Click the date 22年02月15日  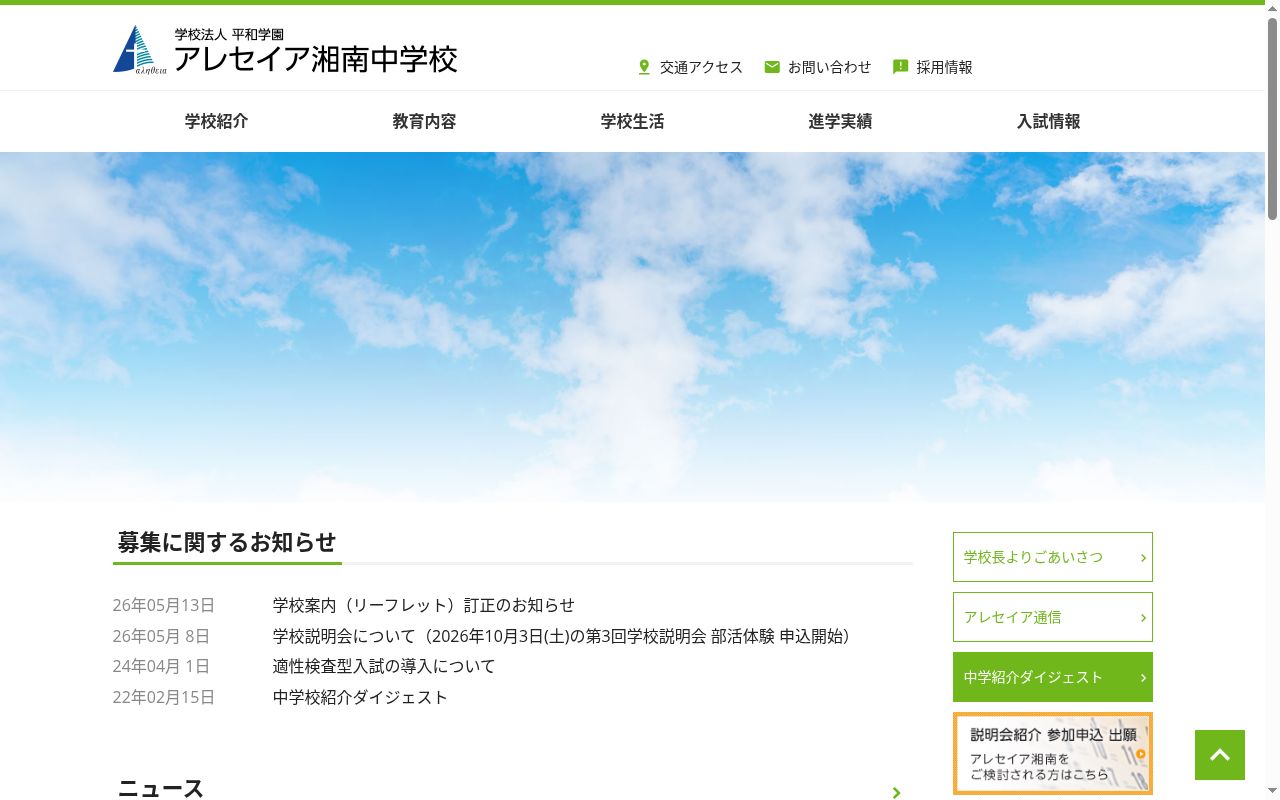coord(164,697)
